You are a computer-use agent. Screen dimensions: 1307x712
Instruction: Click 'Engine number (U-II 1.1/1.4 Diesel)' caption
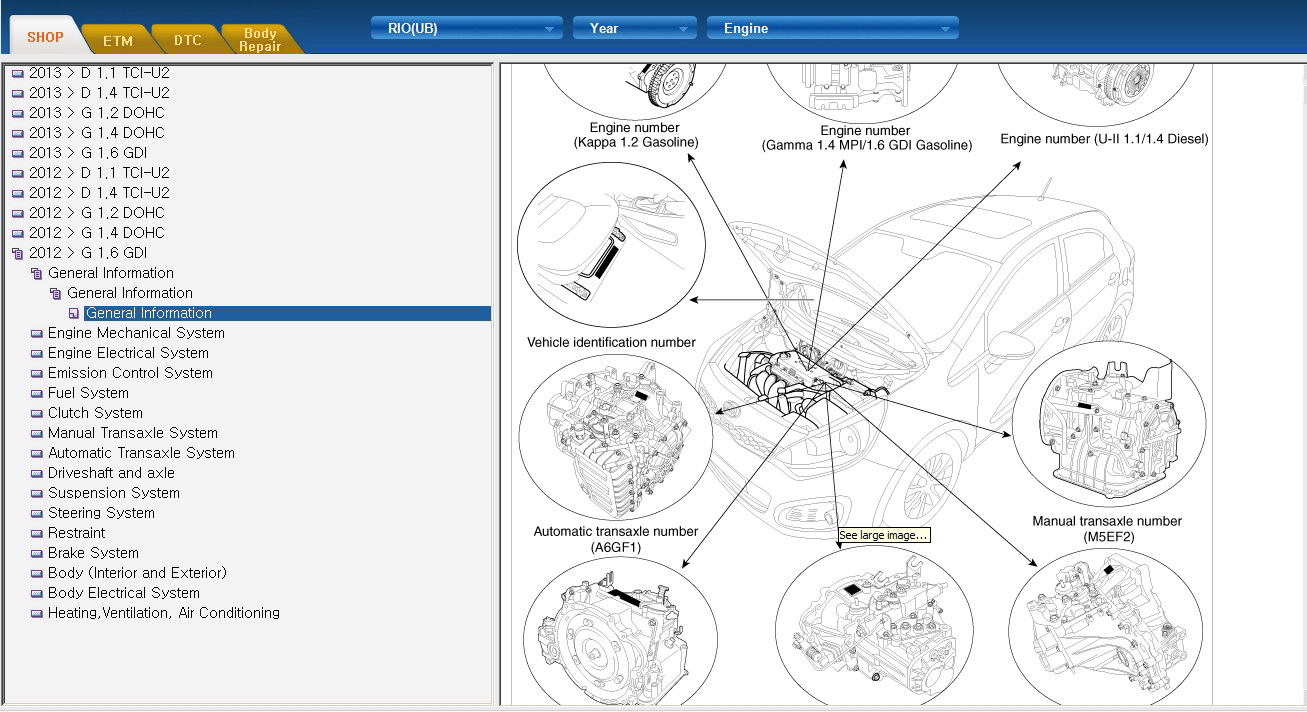1104,140
